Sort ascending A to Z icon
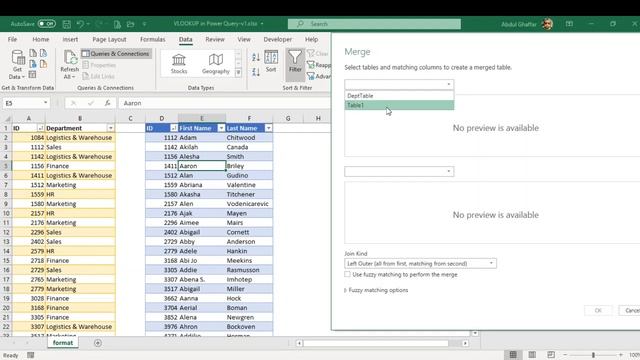The height and width of the screenshot is (360, 640). (x=256, y=58)
